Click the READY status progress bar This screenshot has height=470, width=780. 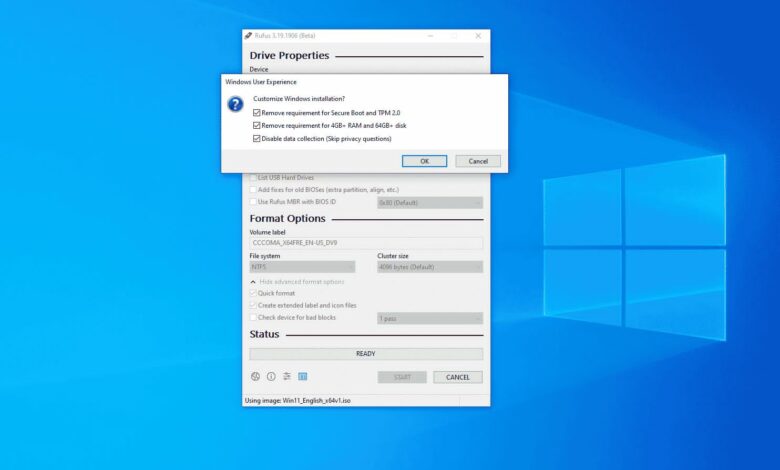click(x=366, y=354)
